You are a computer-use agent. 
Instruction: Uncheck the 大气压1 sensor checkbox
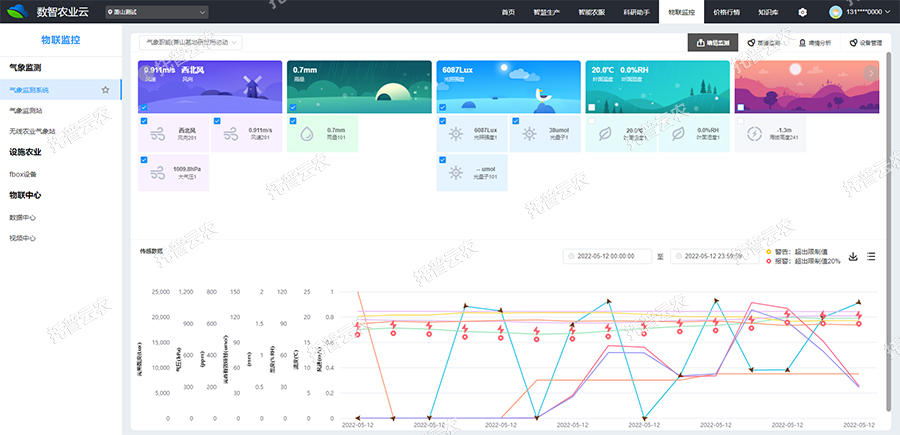144,159
